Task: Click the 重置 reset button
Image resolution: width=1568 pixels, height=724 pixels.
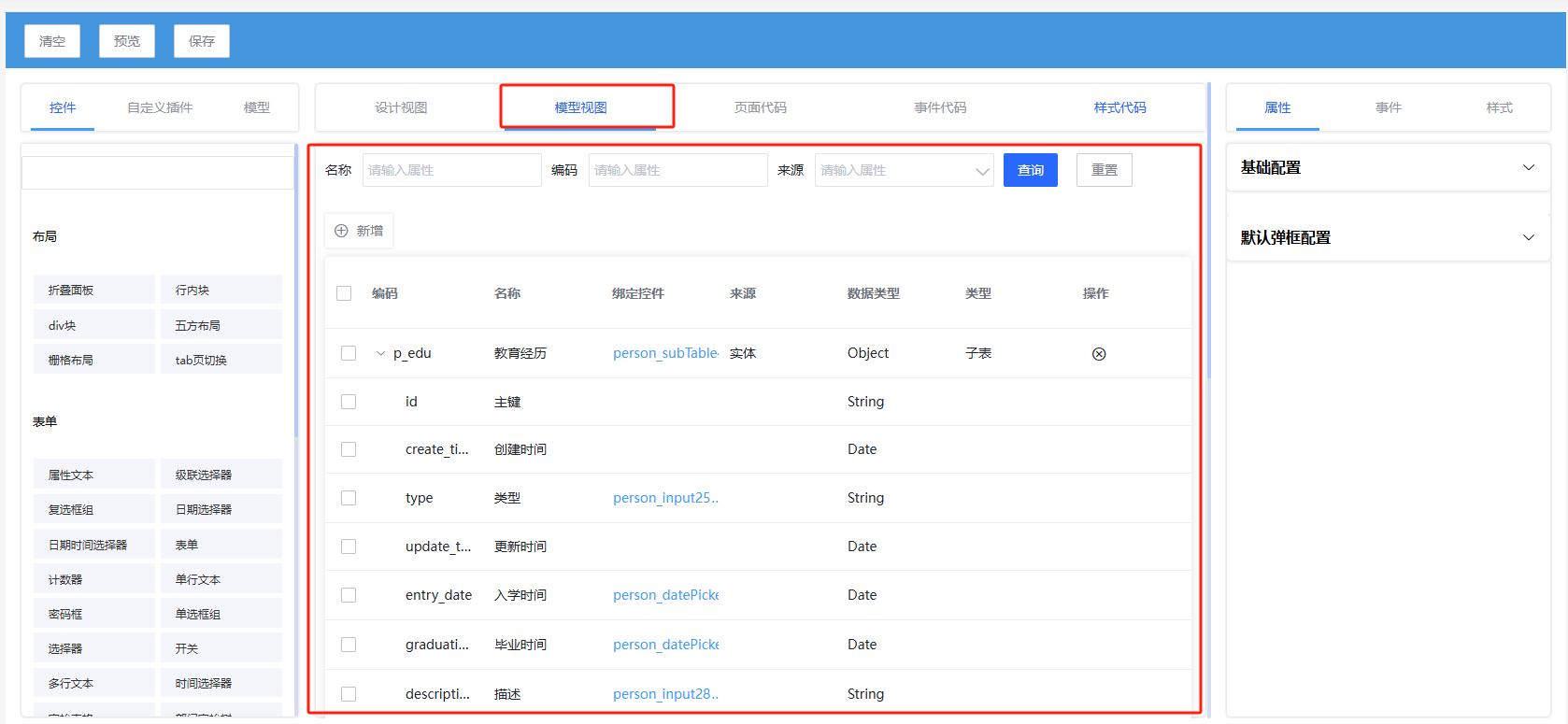Action: tap(1104, 170)
